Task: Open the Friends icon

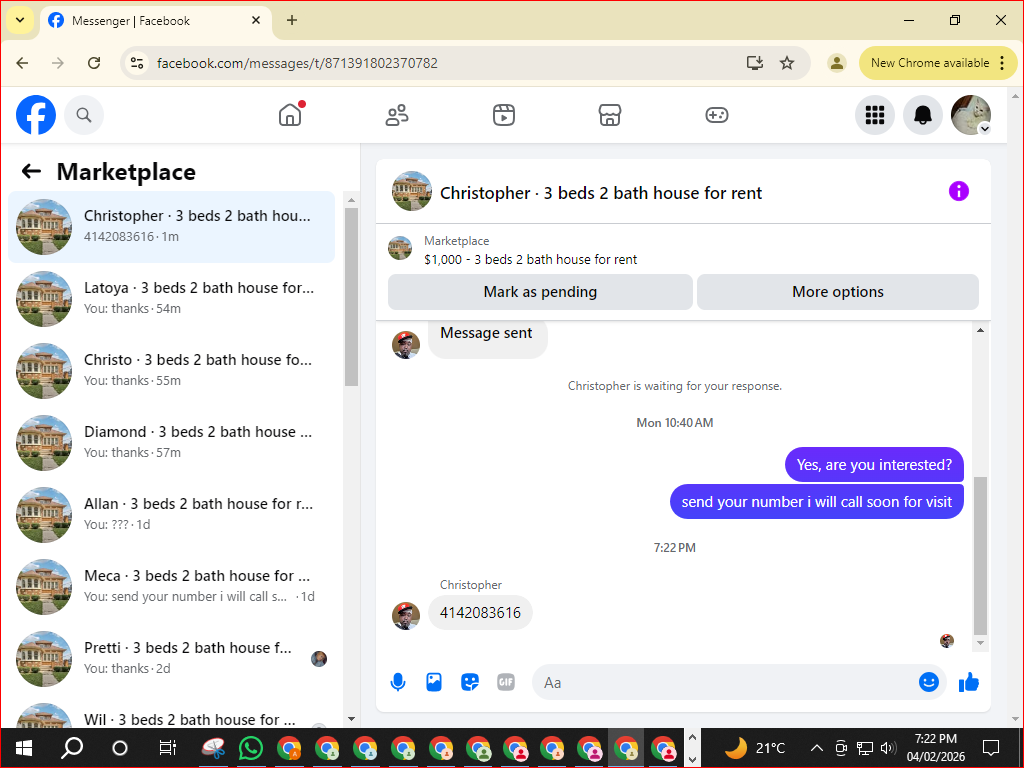Action: click(x=396, y=115)
